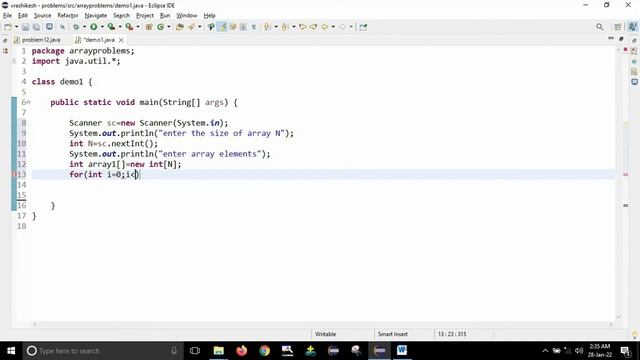
Task: Open the Window menu
Action: coord(187,16)
